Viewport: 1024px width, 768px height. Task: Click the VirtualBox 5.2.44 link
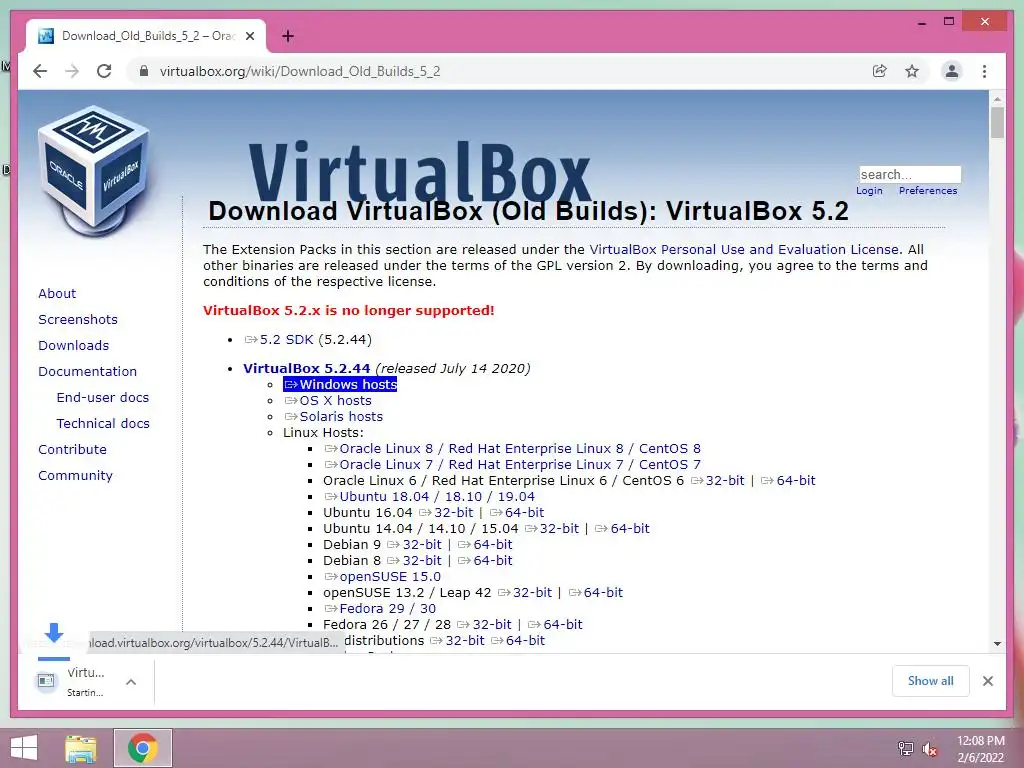pyautogui.click(x=306, y=368)
